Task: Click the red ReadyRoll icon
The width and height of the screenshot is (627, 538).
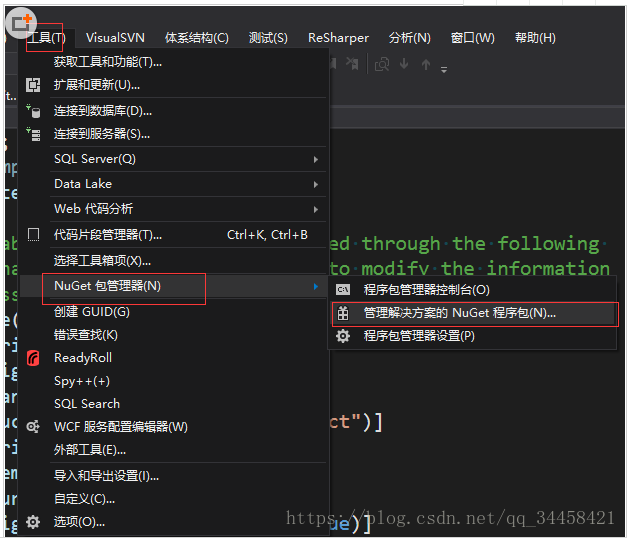Action: coord(33,358)
